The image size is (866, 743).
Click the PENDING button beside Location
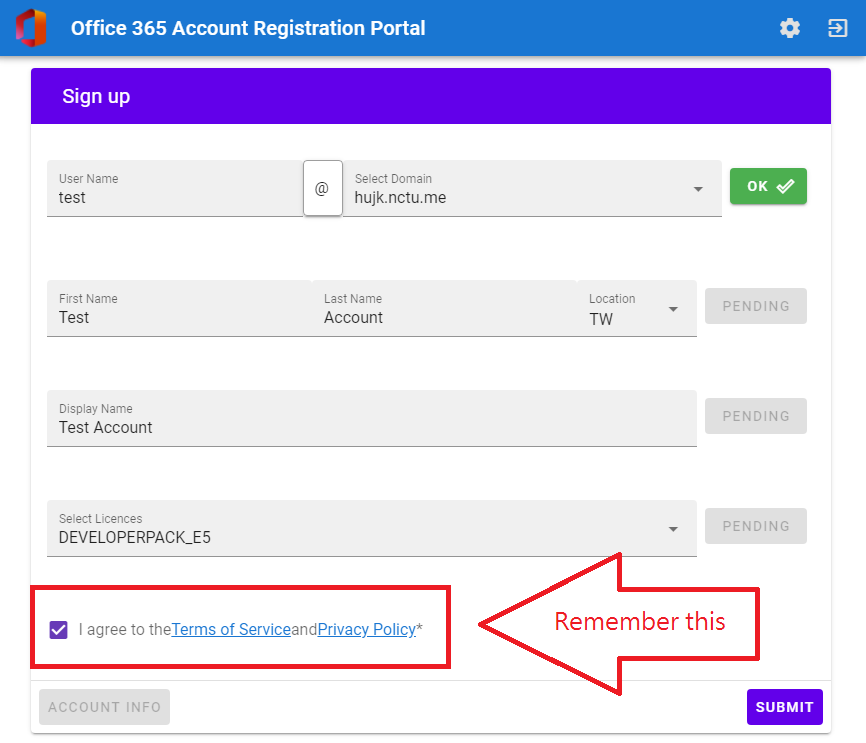(756, 306)
